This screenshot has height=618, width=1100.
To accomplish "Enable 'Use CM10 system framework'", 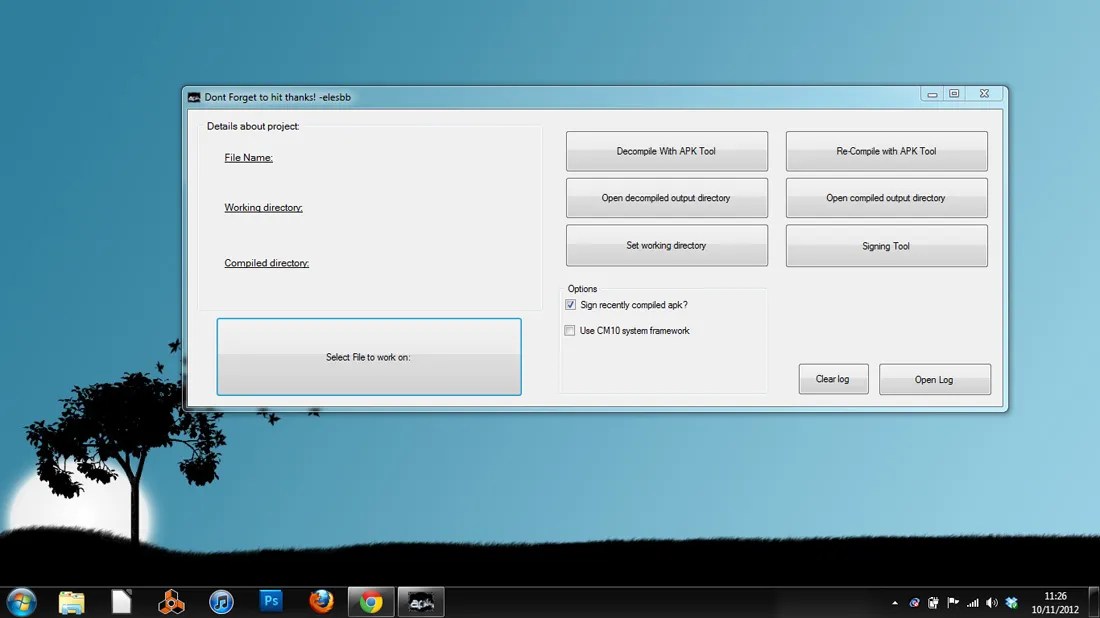I will [570, 330].
